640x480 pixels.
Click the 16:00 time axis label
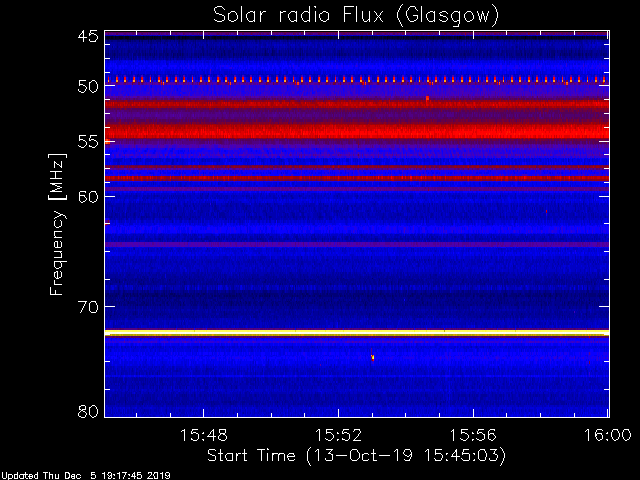(x=608, y=435)
